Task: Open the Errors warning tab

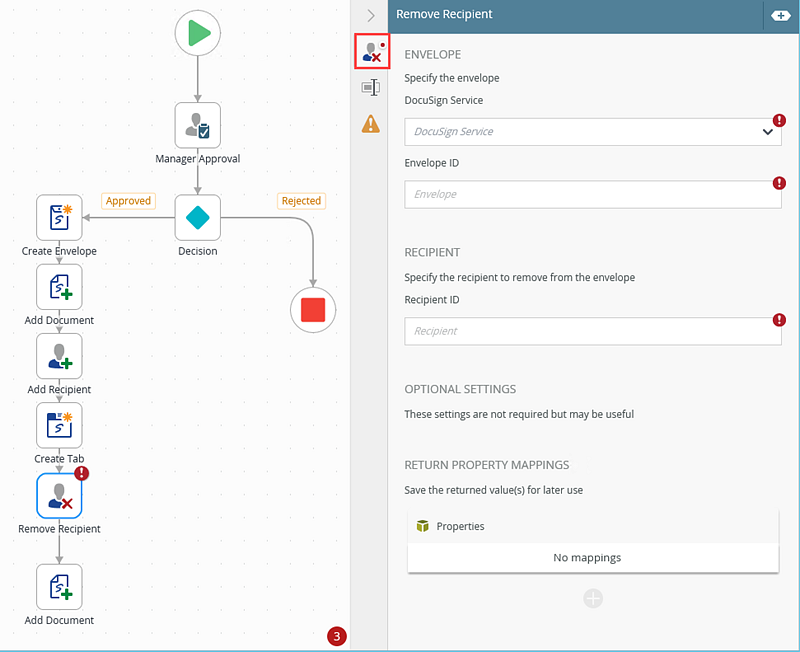Action: [371, 124]
